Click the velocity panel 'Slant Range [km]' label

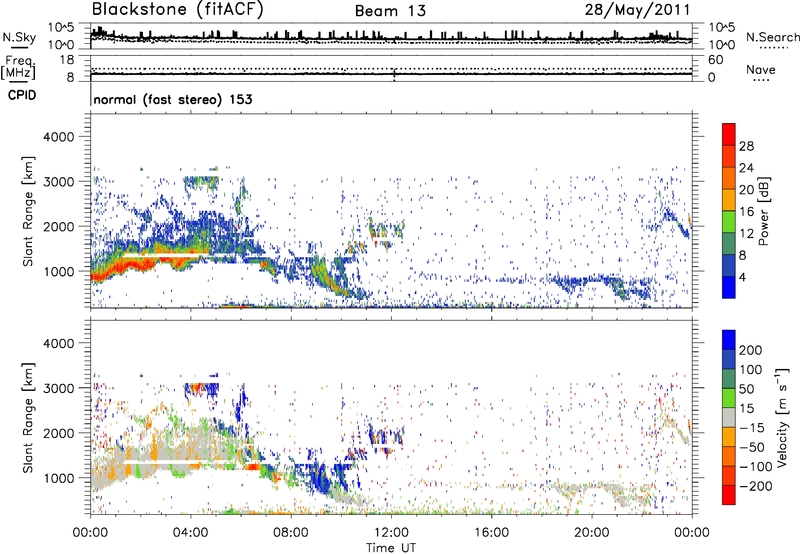click(x=28, y=418)
